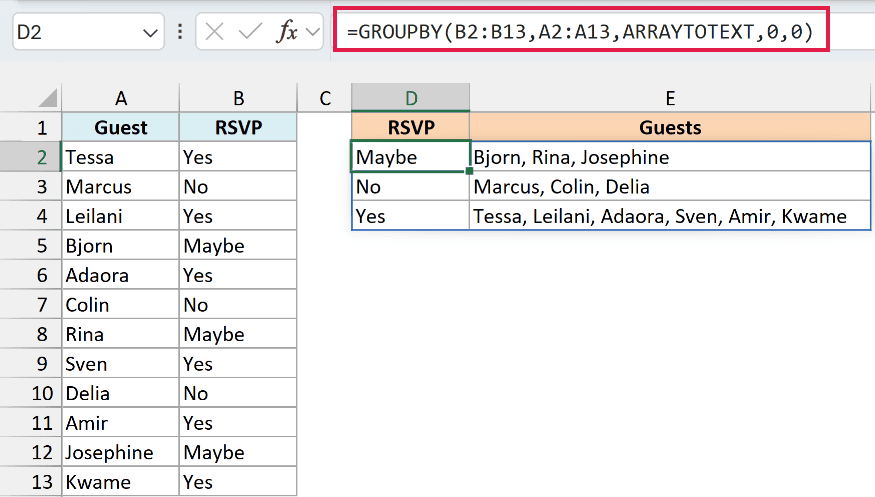Click the Cancel (X) formula button

pyautogui.click(x=214, y=32)
